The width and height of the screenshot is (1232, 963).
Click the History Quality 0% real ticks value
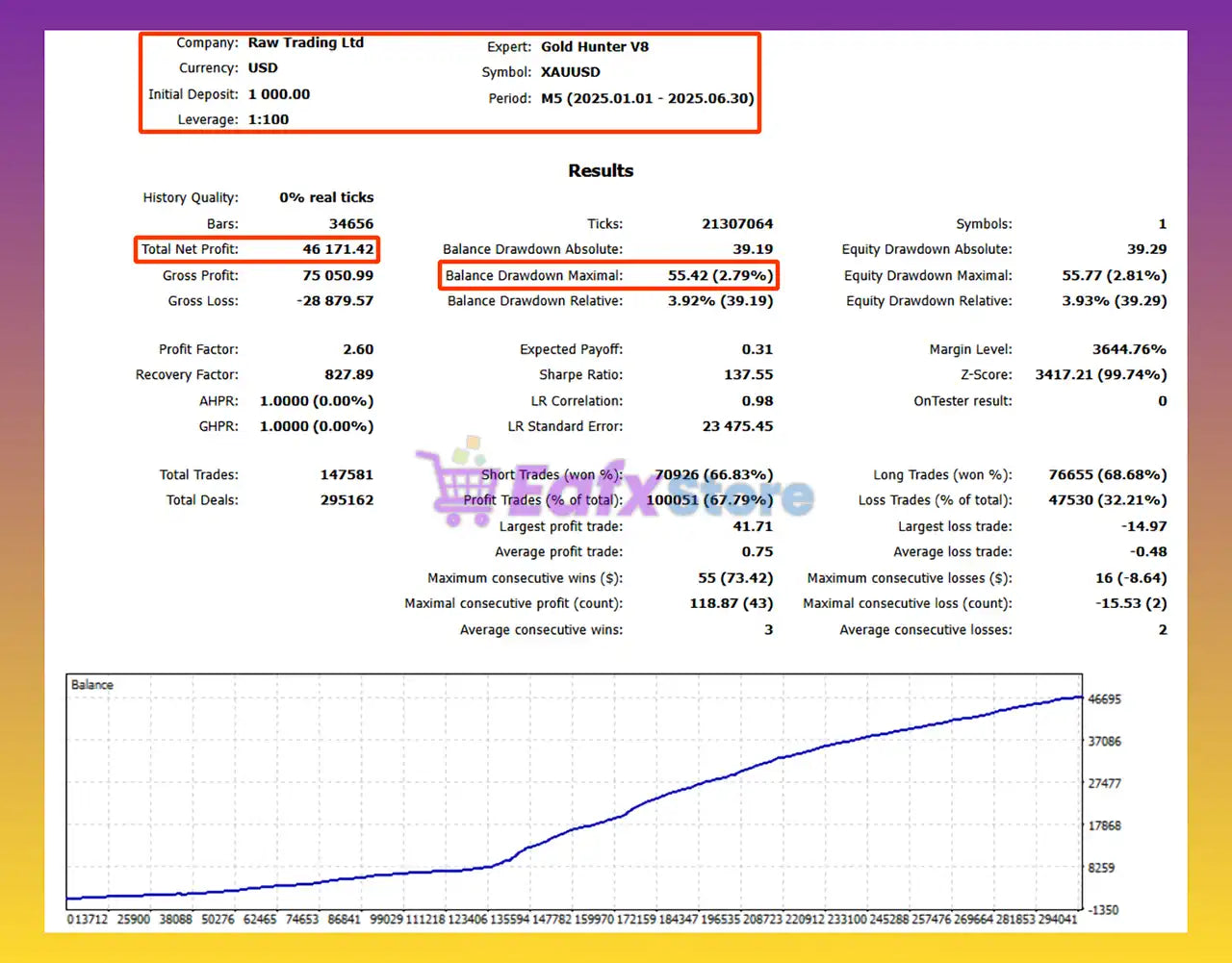click(325, 197)
